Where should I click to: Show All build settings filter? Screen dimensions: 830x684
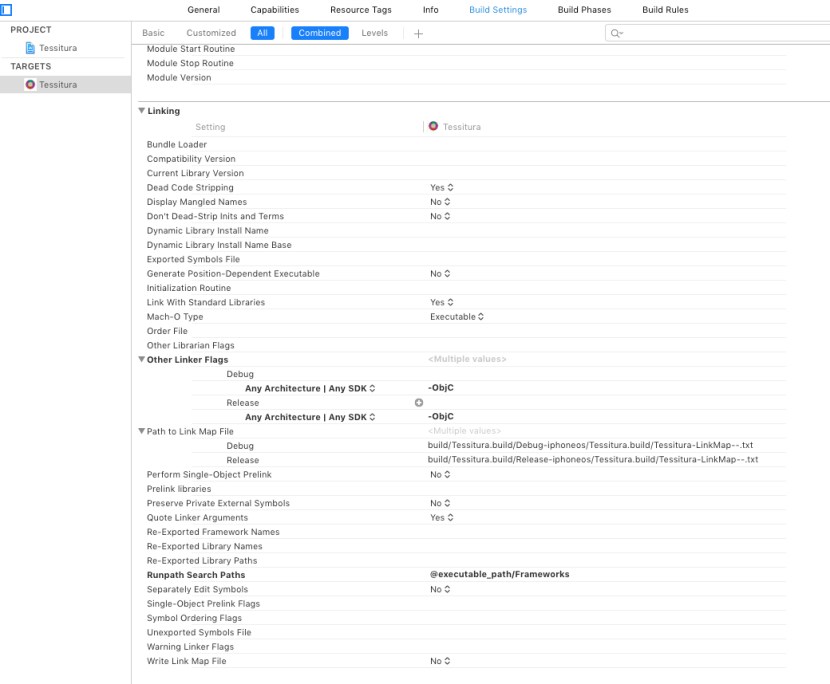pos(262,33)
